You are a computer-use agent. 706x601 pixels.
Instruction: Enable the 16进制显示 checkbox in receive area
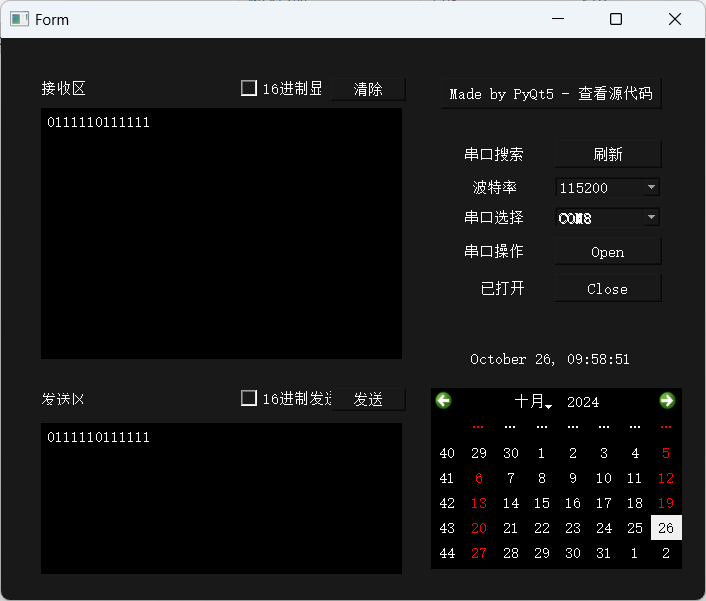pyautogui.click(x=249, y=88)
